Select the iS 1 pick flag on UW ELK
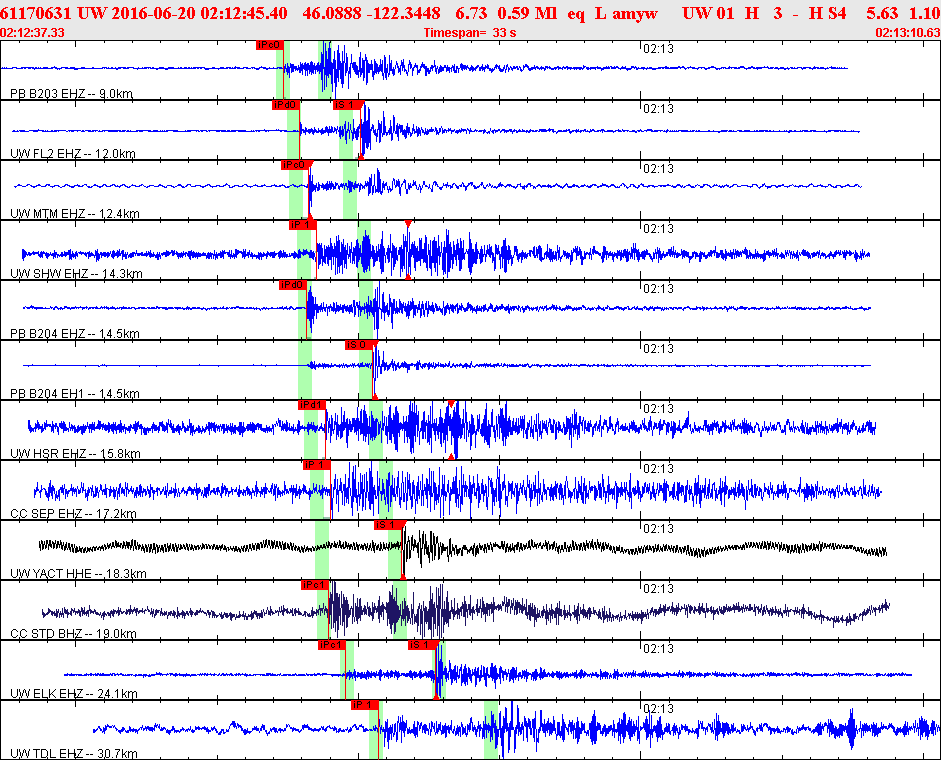This screenshot has height=760, width=941. point(421,645)
